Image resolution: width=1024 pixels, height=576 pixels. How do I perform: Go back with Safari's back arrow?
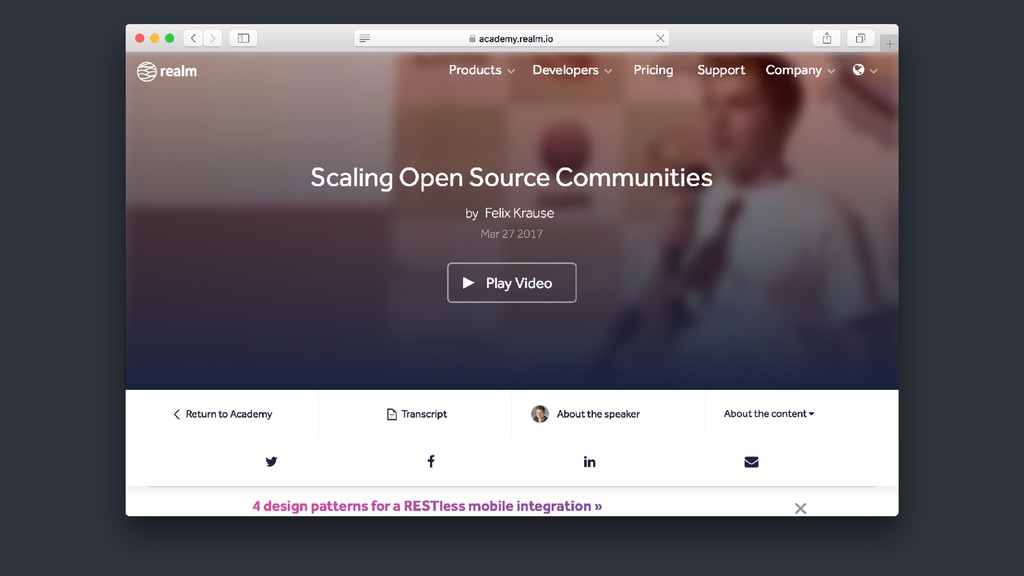193,39
